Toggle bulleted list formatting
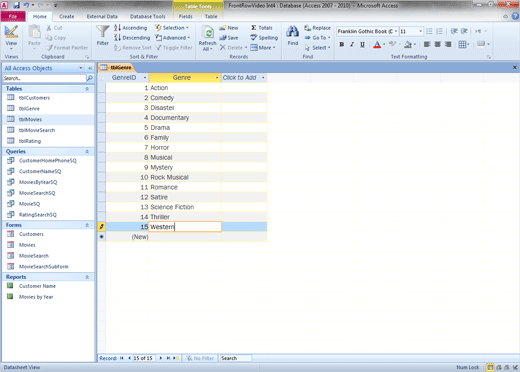Viewport: 520px width, 372px height. tap(429, 31)
